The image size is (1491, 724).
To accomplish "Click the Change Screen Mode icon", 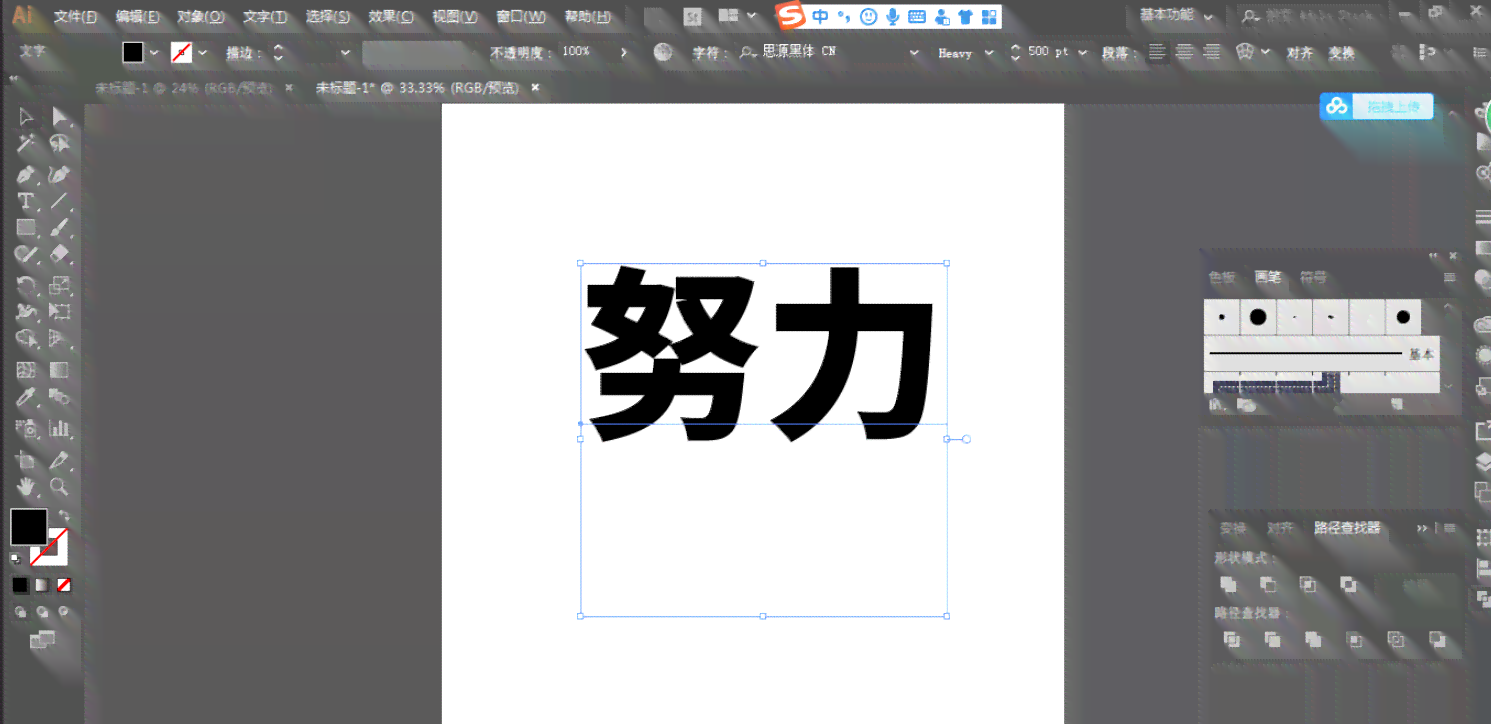I will pyautogui.click(x=42, y=640).
